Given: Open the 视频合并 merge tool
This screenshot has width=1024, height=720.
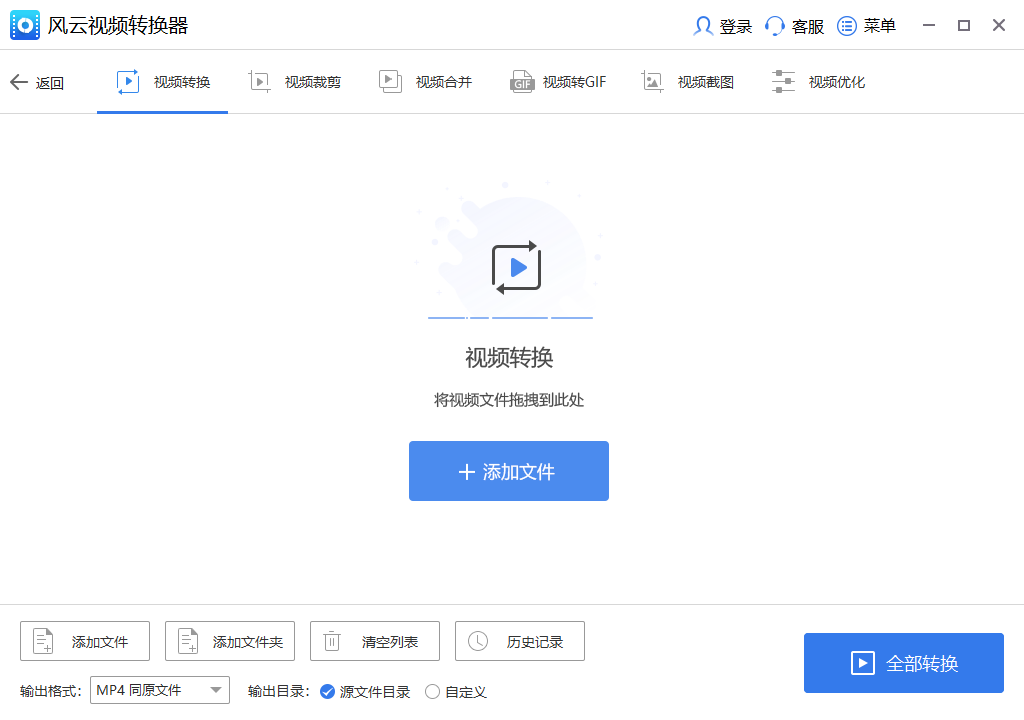Looking at the screenshot, I should click(x=425, y=82).
